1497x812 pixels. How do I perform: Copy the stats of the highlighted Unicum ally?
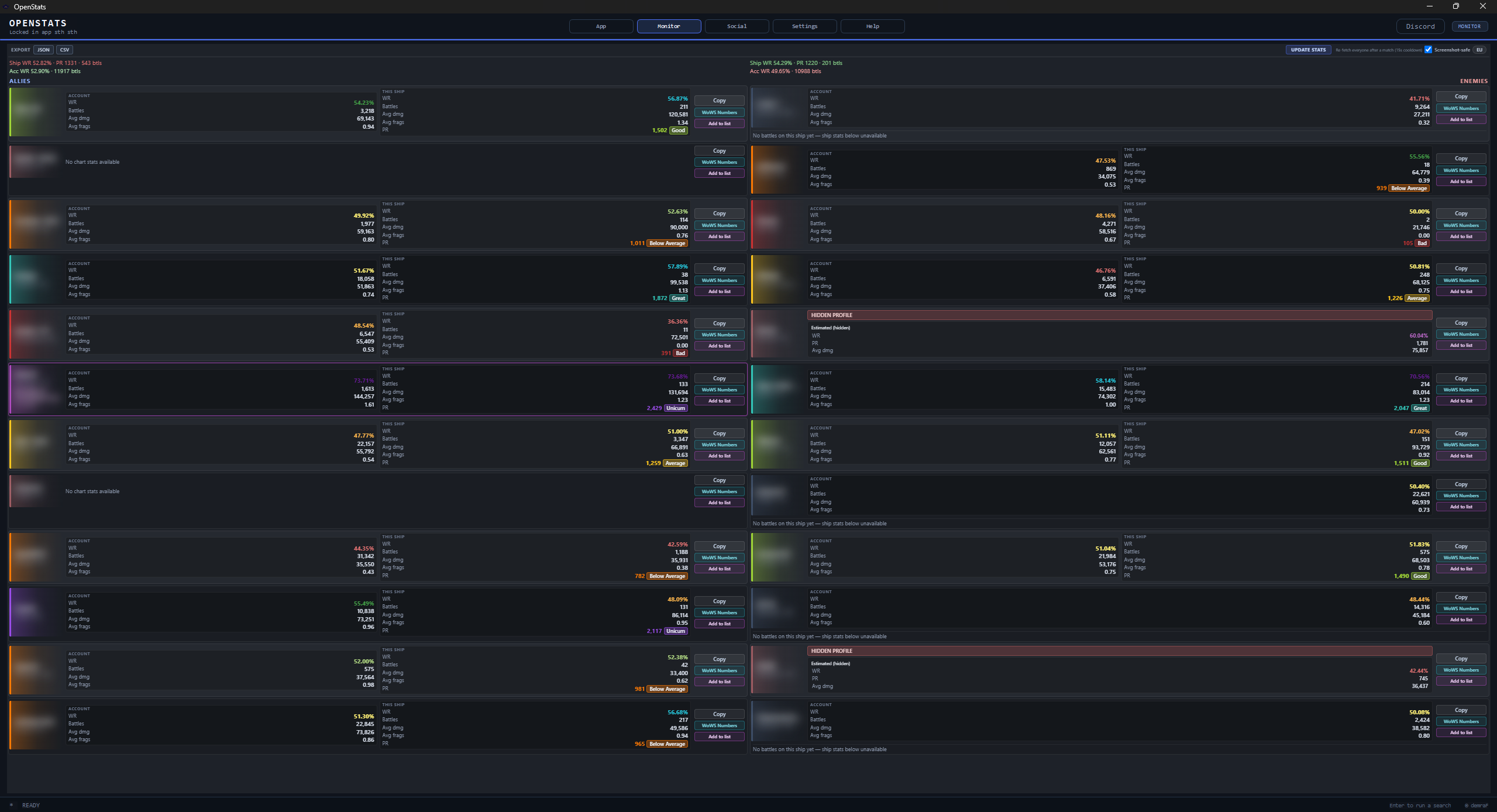tap(719, 377)
